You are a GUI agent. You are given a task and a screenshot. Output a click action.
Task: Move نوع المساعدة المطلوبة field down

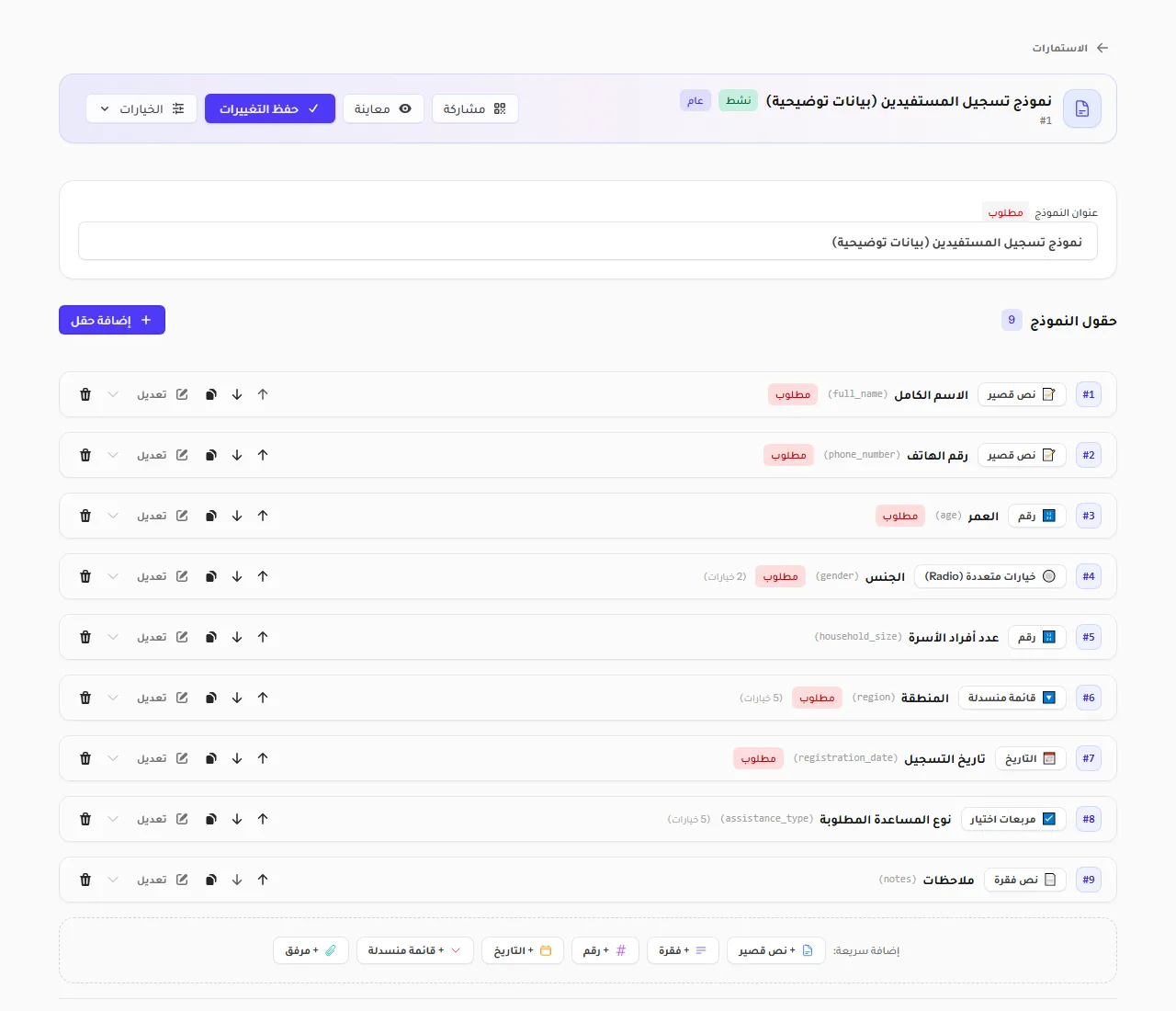coord(237,819)
